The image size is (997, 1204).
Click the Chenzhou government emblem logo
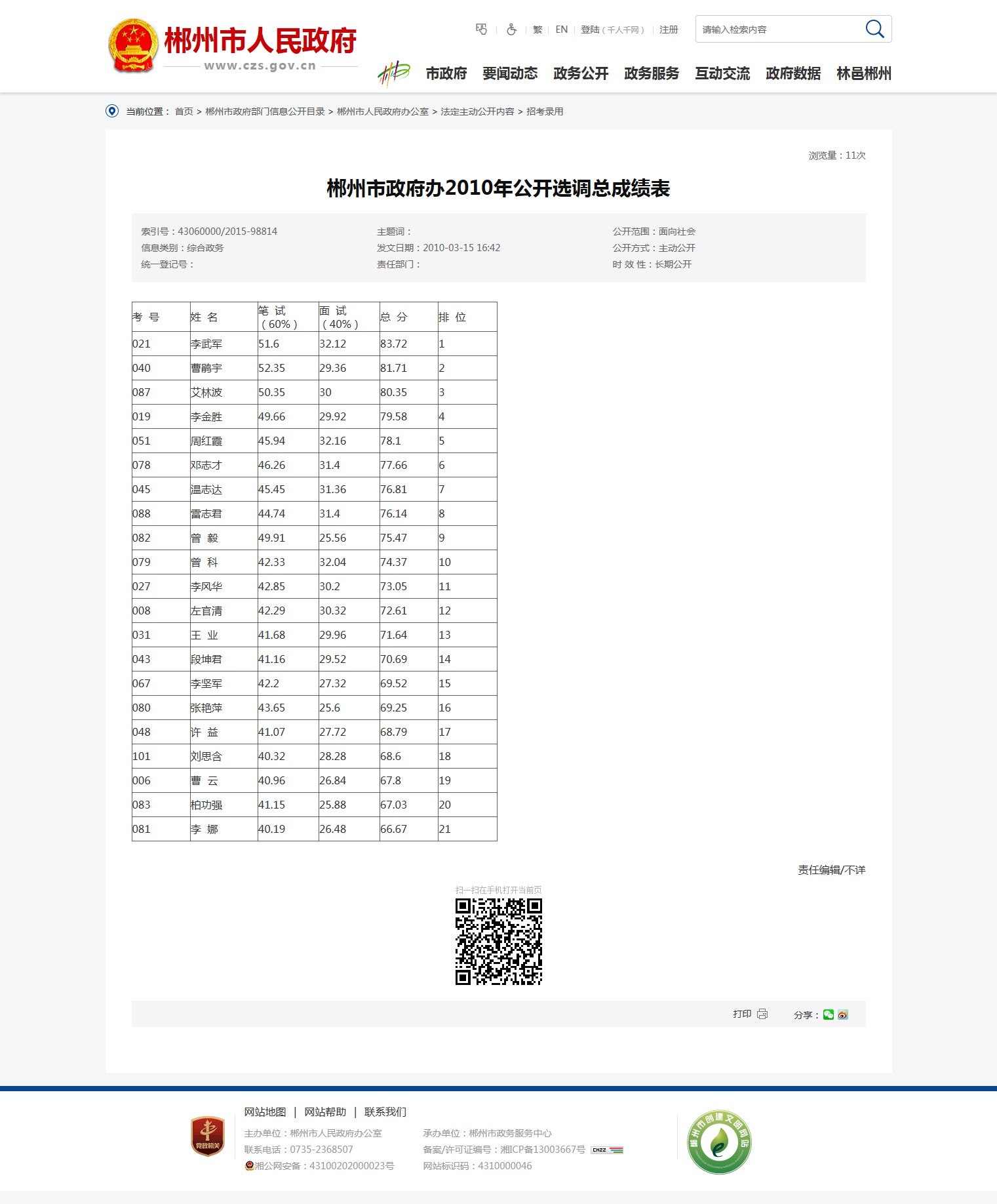pyautogui.click(x=133, y=45)
